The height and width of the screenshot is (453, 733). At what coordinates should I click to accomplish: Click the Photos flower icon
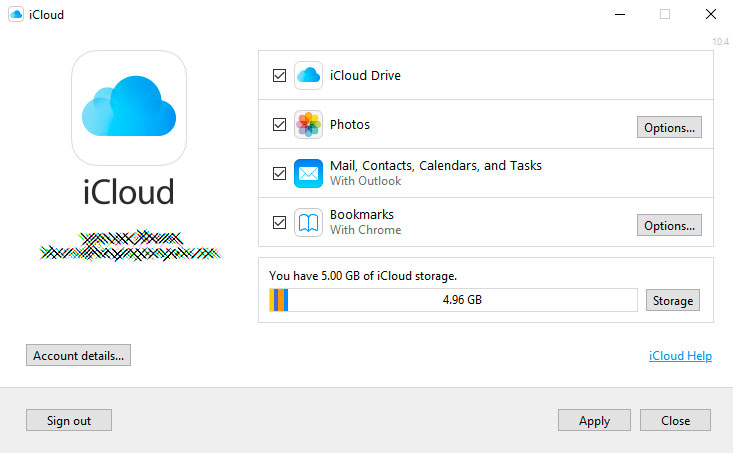point(308,124)
